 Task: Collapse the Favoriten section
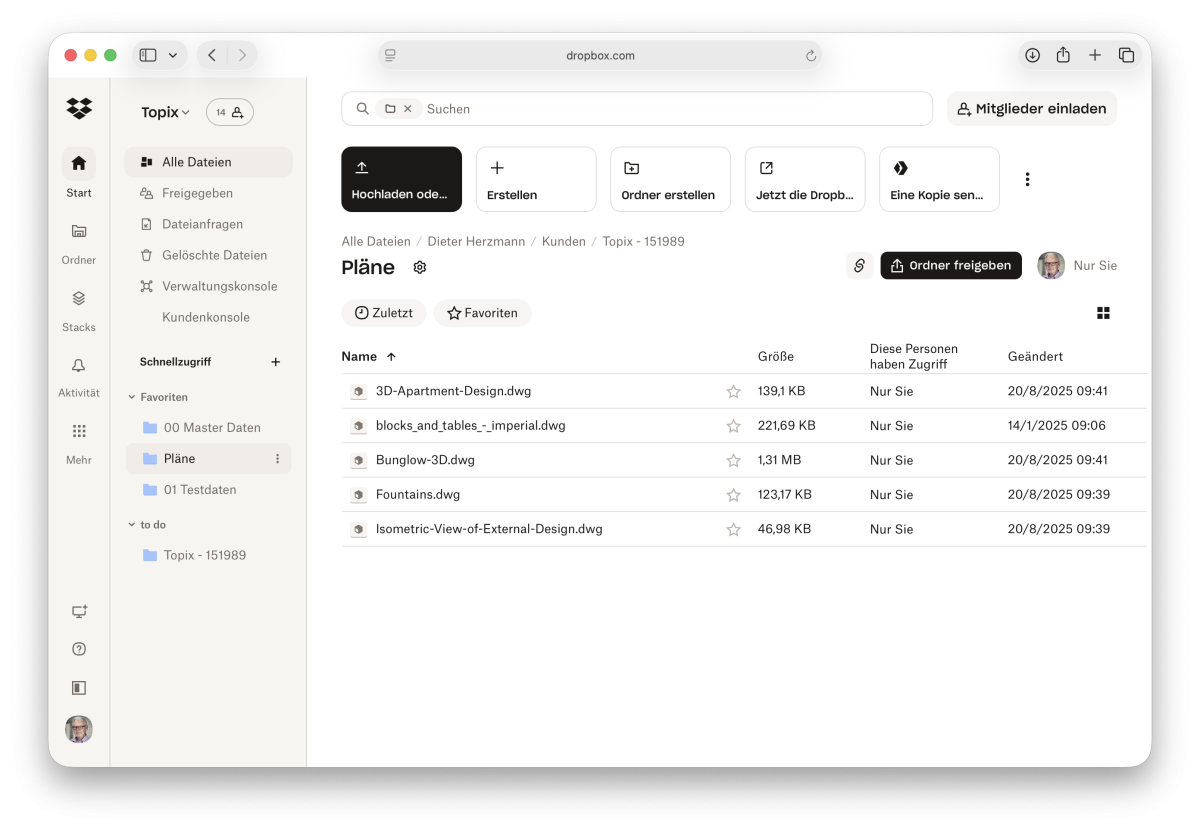coord(132,397)
